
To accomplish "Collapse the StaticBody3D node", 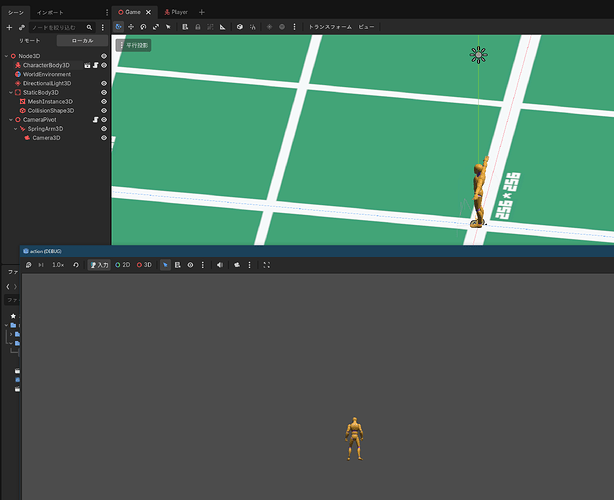I will point(9,92).
